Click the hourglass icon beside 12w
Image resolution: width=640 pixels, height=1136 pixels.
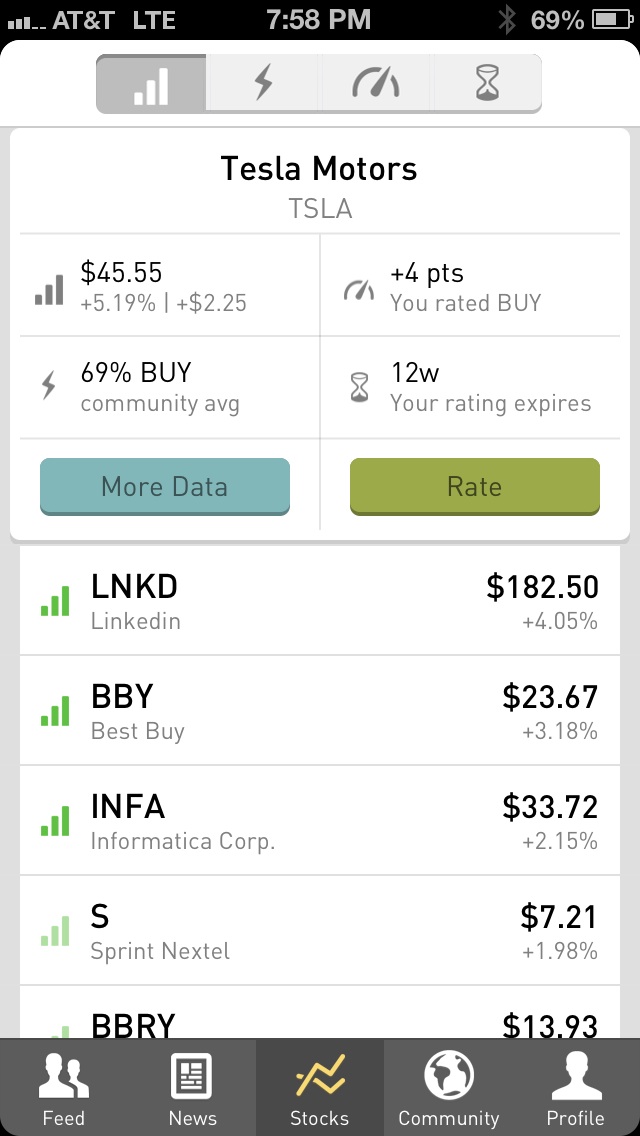[357, 386]
